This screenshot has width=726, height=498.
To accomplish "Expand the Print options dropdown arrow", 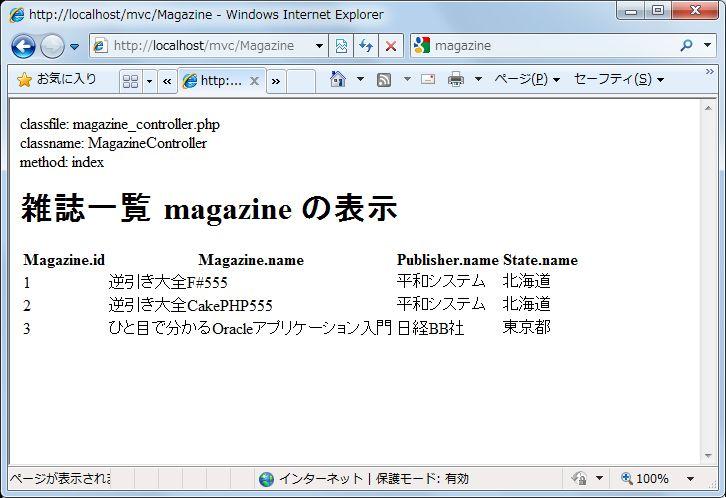I will click(x=478, y=80).
